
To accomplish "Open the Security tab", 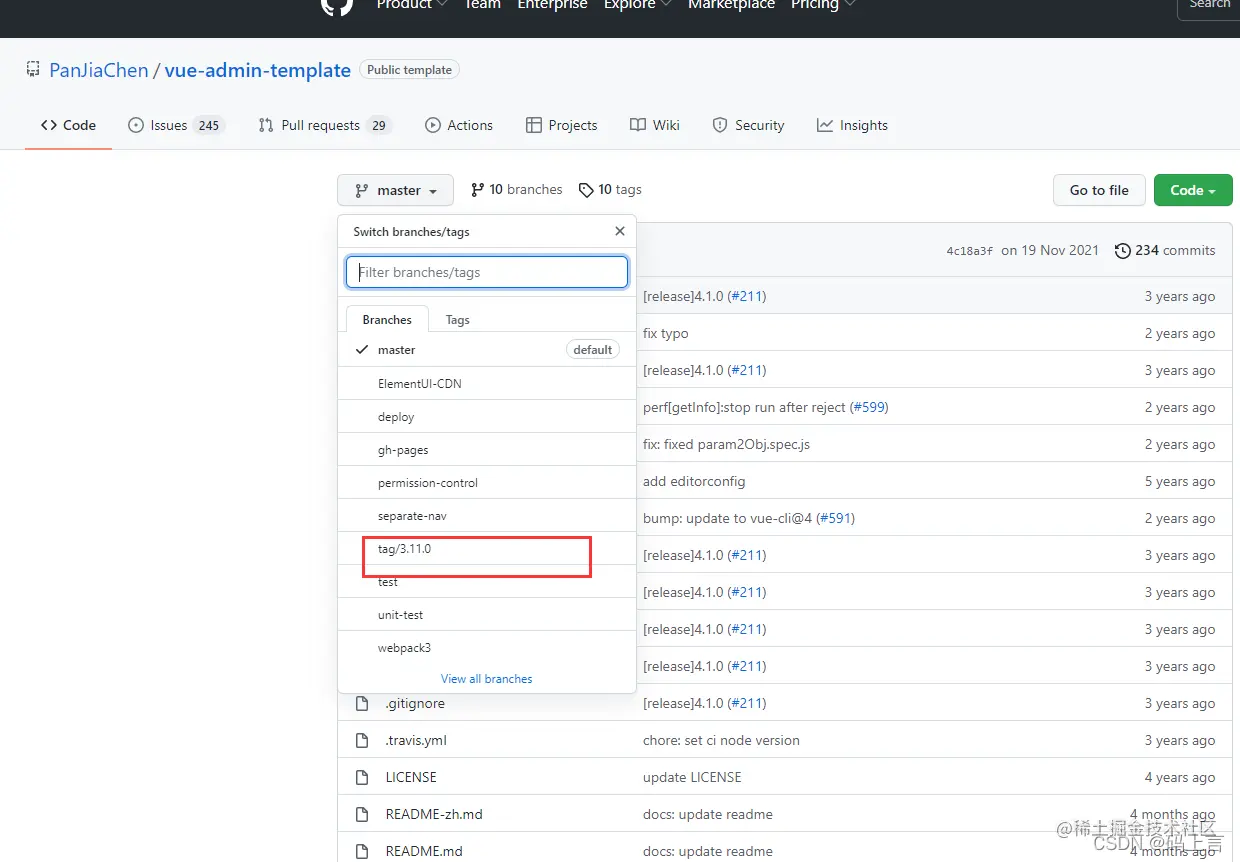I will (x=748, y=125).
